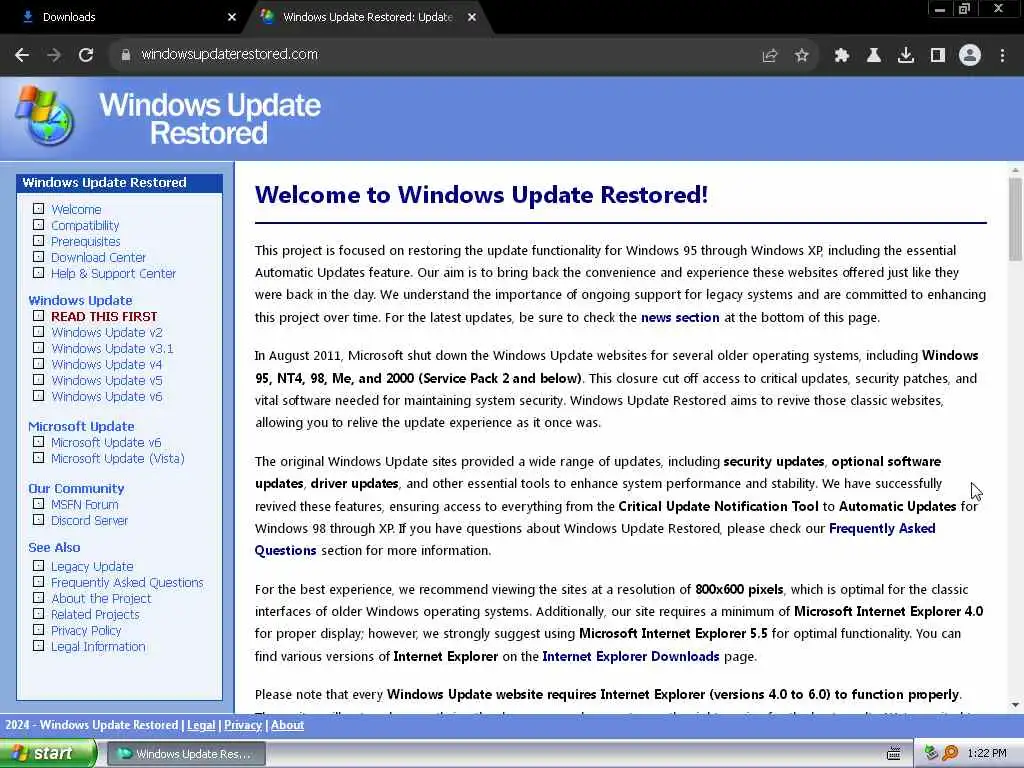Click the 1:22 PM taskbar clock
Image resolution: width=1024 pixels, height=768 pixels.
pos(987,754)
